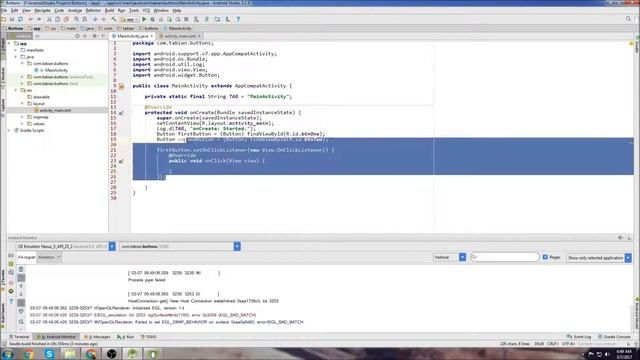The image size is (640, 360).
Task: Click the logcat search input field
Action: point(505,257)
